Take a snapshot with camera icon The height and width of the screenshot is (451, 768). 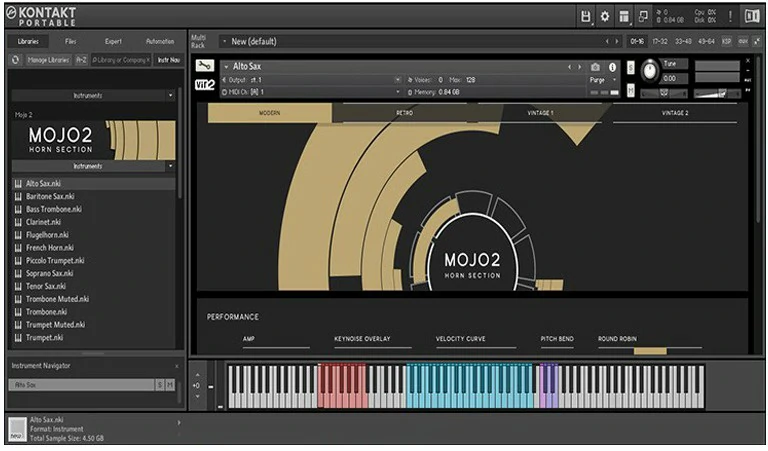(595, 67)
